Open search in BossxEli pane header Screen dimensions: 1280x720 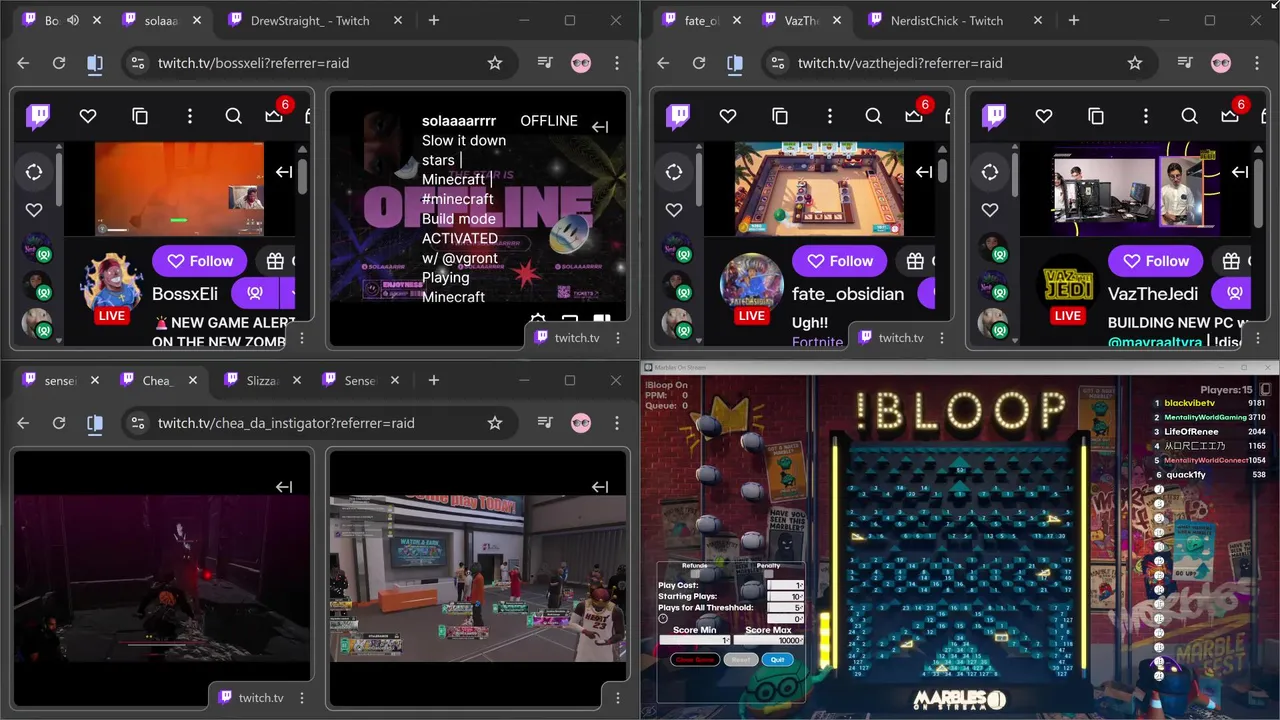coord(233,117)
